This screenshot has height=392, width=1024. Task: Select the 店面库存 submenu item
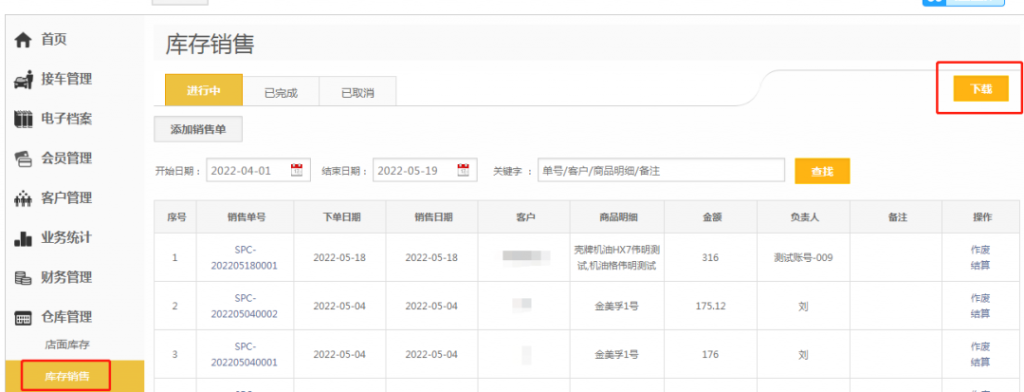67,345
